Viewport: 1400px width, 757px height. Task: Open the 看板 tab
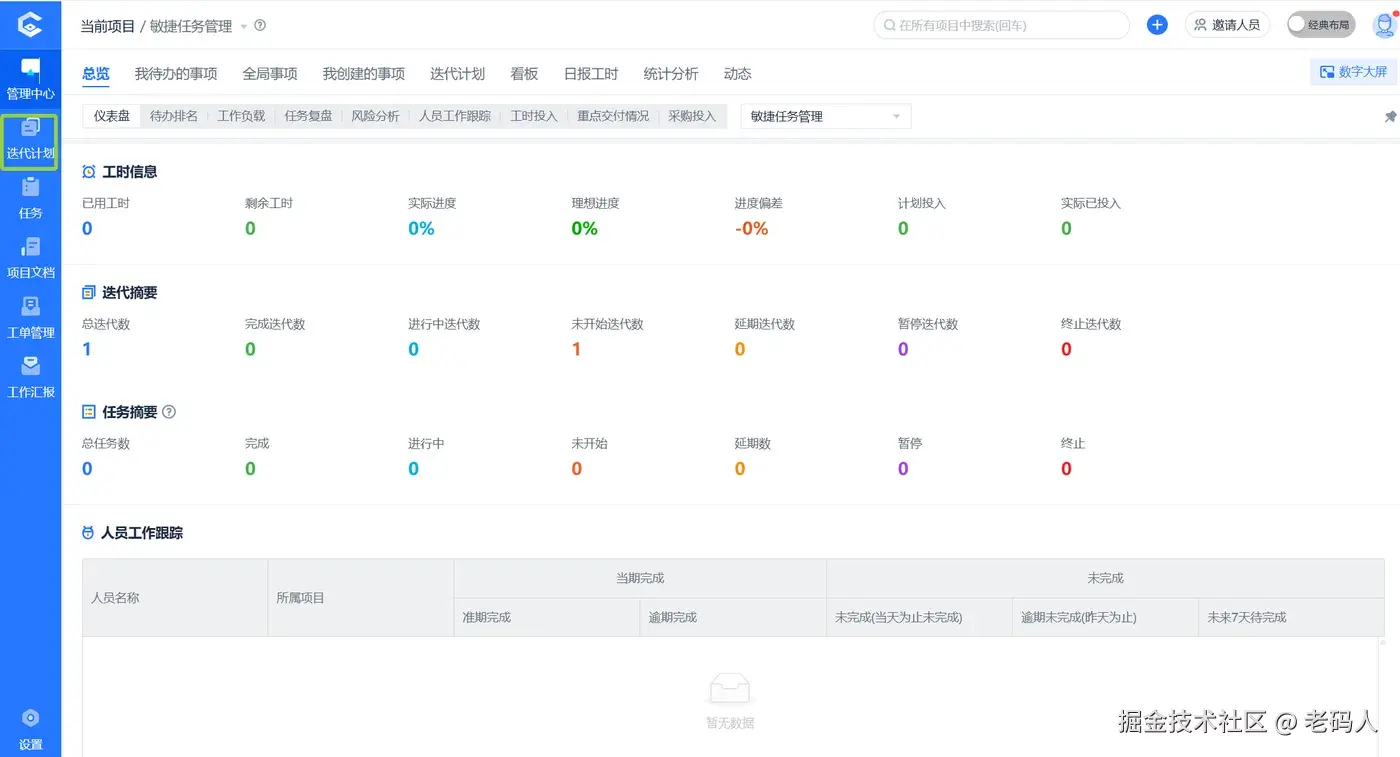[x=524, y=74]
